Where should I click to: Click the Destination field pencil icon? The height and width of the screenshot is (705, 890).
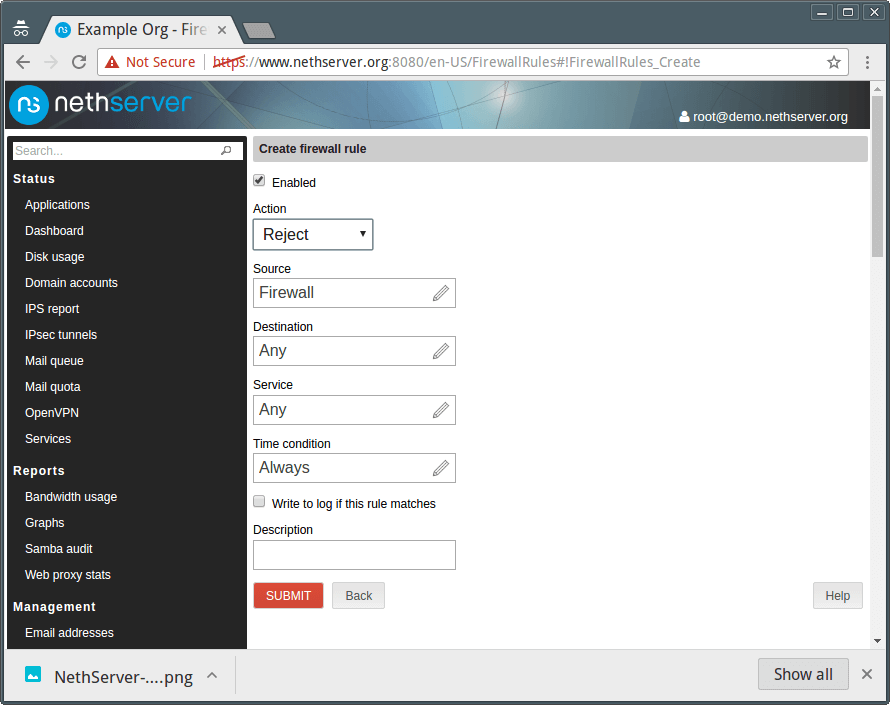[440, 351]
